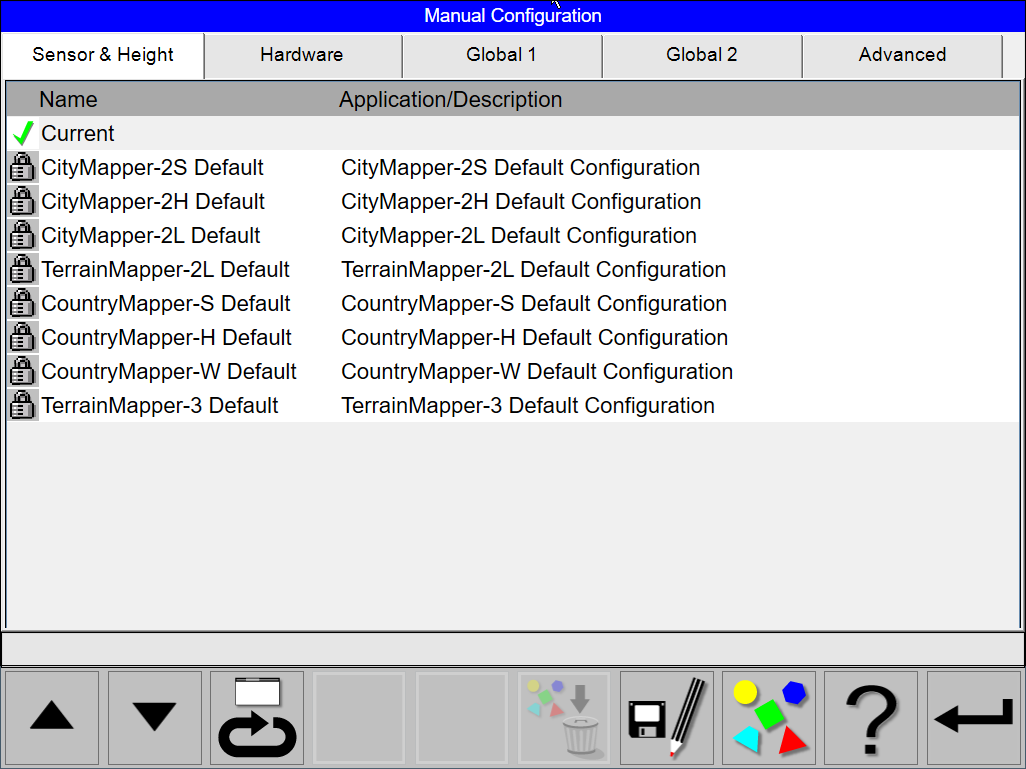Open Help via the question mark icon
Viewport: 1026px width, 769px height.
(870, 718)
